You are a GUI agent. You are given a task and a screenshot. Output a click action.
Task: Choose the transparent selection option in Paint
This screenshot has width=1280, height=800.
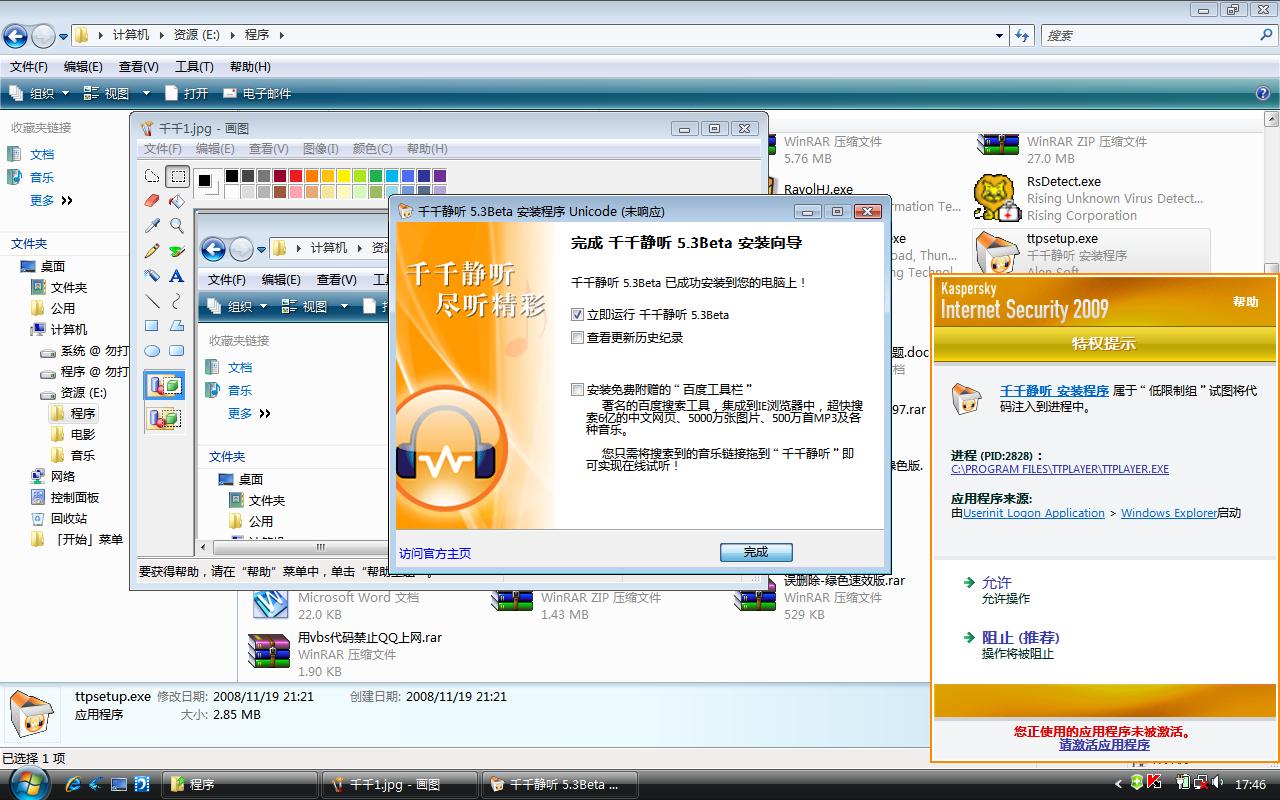tap(164, 418)
